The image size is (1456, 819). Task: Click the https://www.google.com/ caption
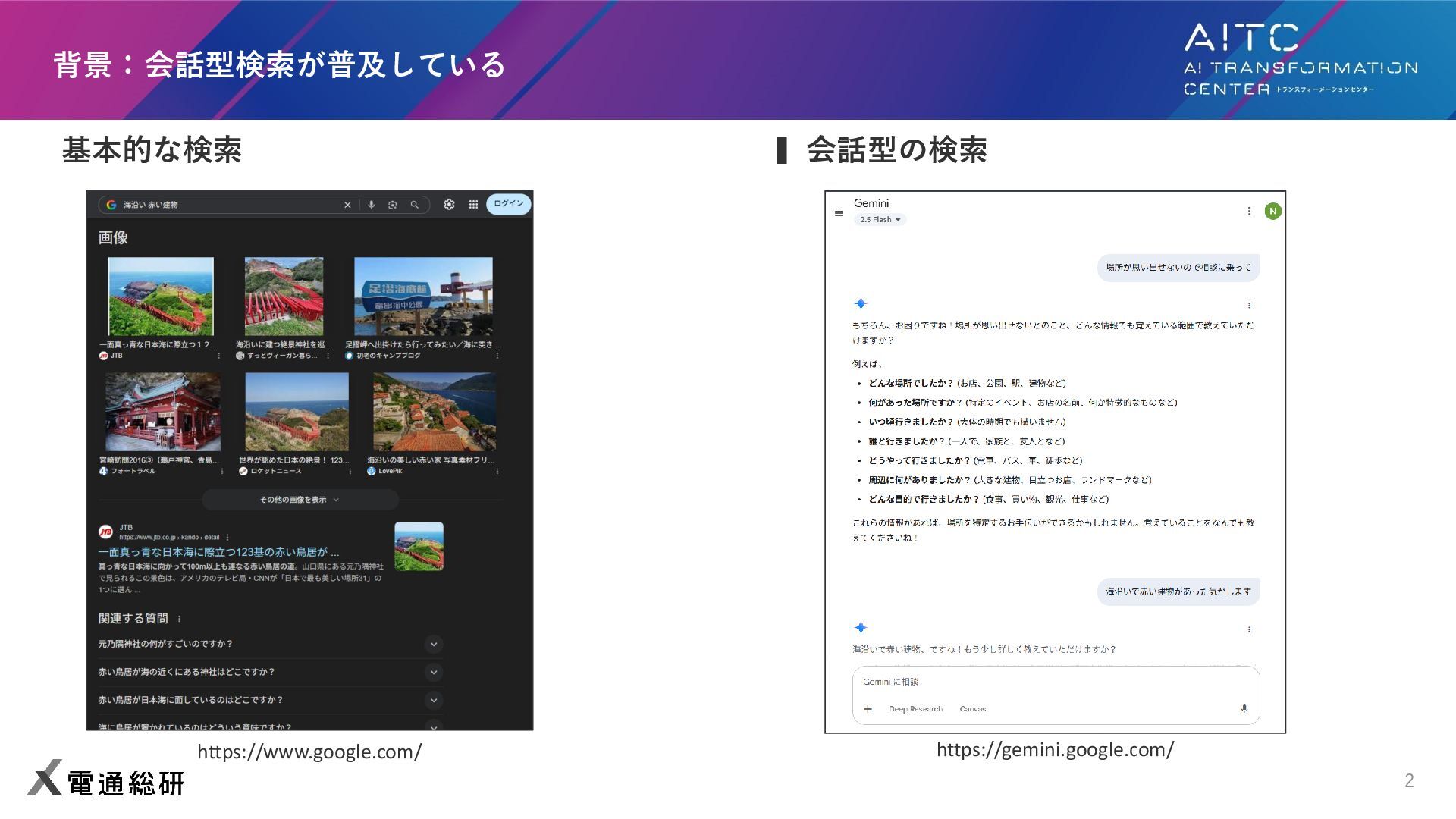point(309,752)
